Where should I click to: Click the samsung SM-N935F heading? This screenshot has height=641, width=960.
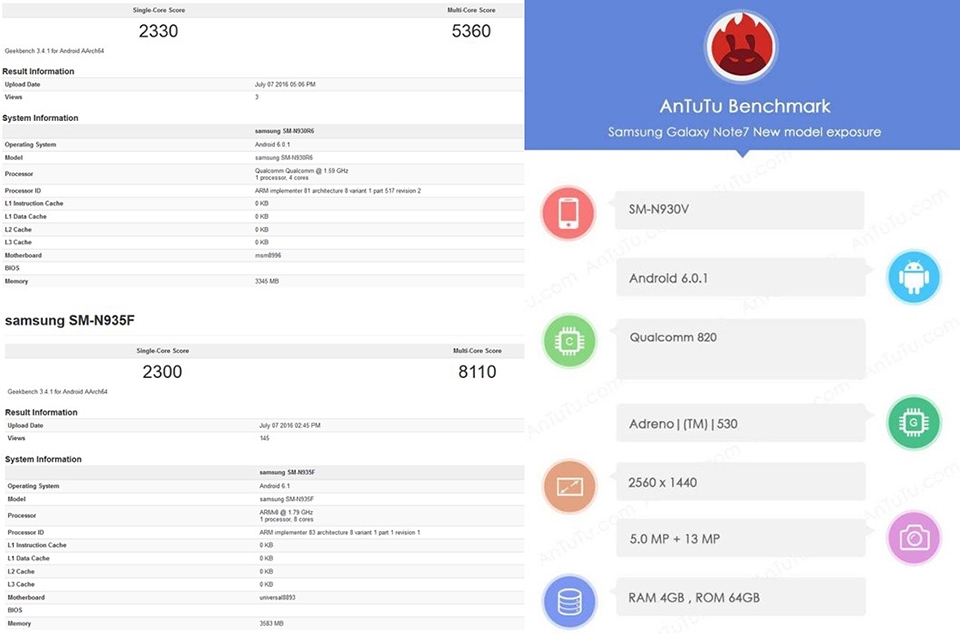70,320
